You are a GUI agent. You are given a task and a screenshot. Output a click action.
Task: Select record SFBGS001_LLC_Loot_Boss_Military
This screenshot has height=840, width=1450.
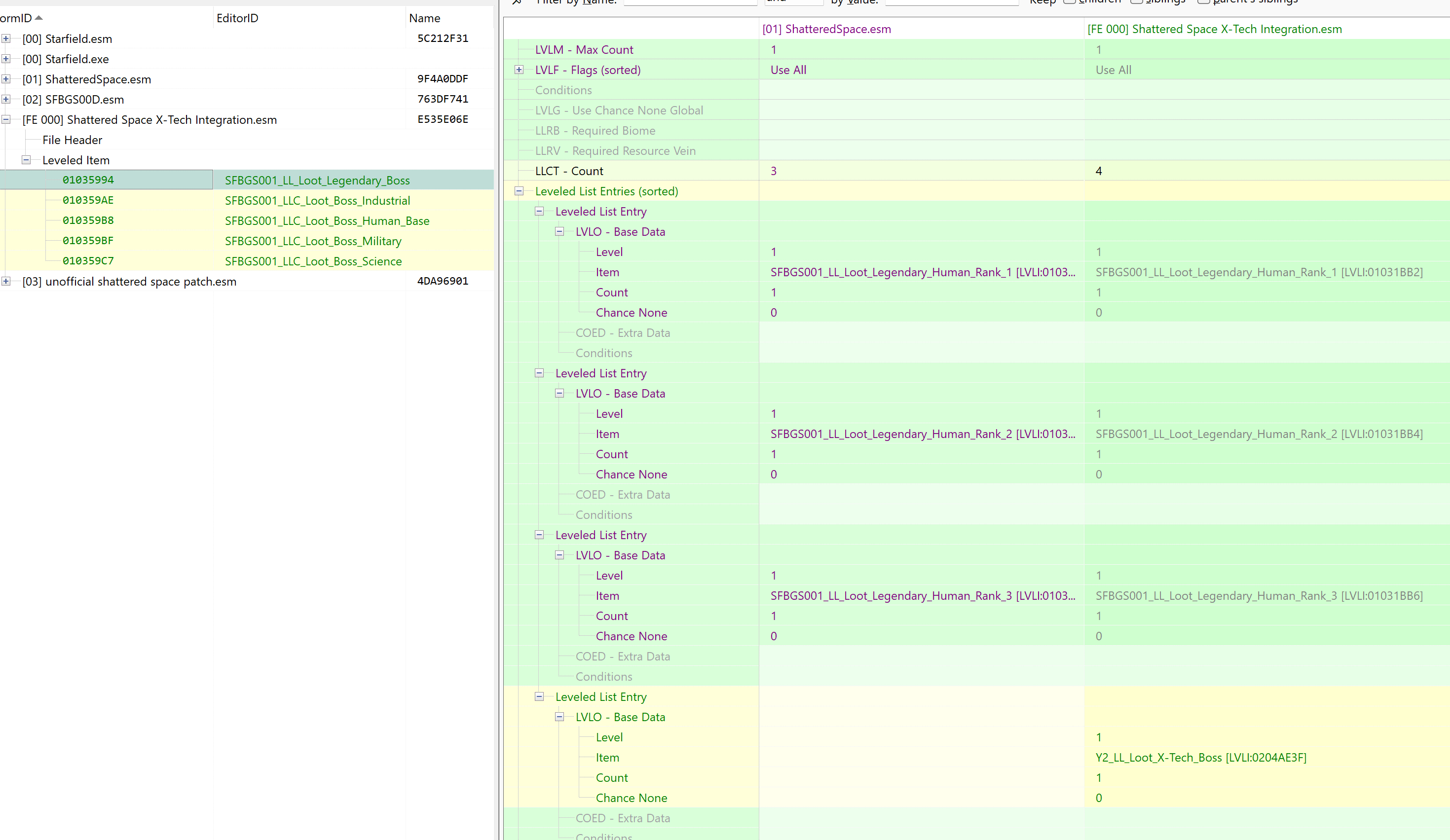(x=314, y=241)
